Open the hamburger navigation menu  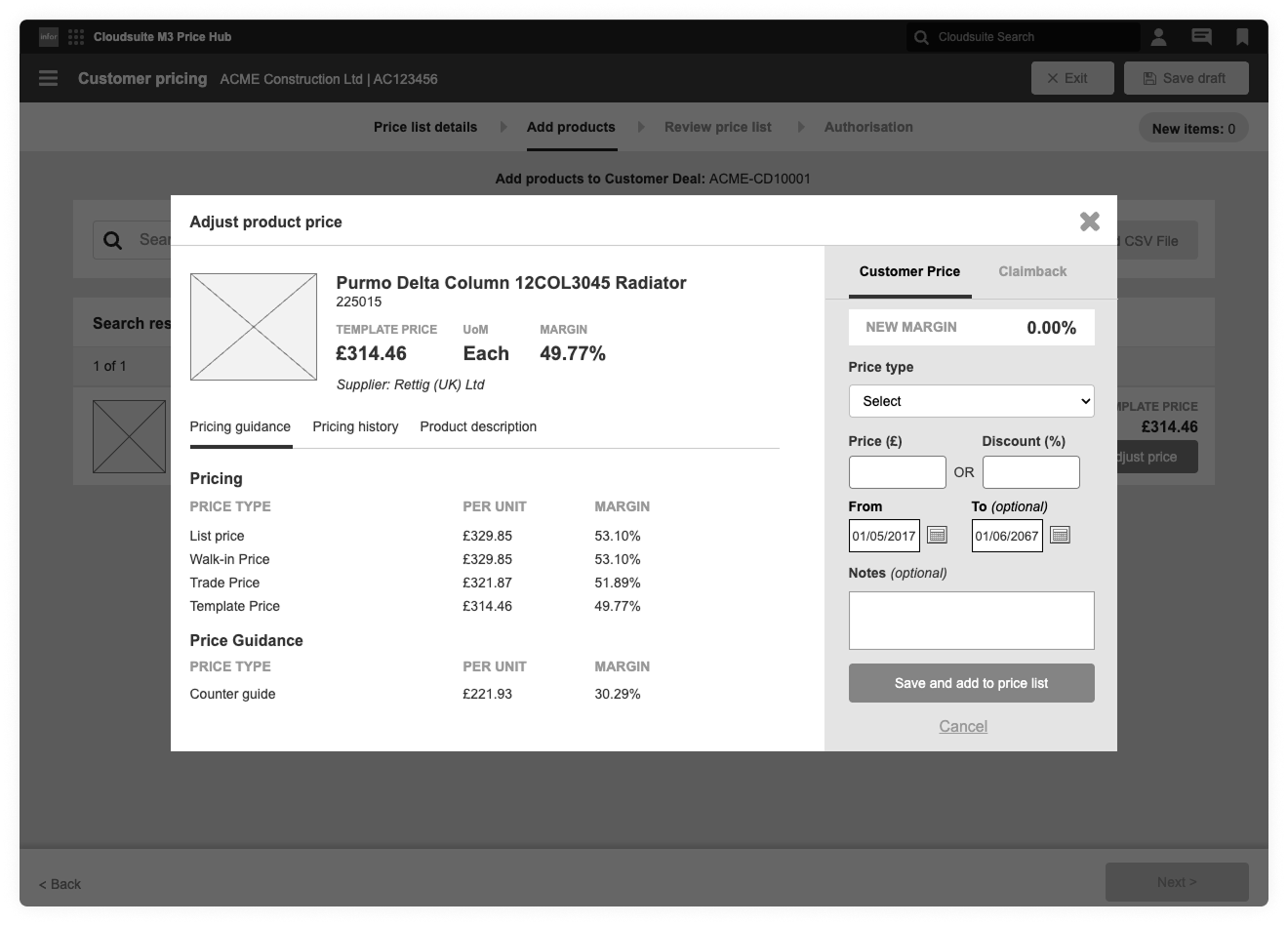tap(48, 78)
